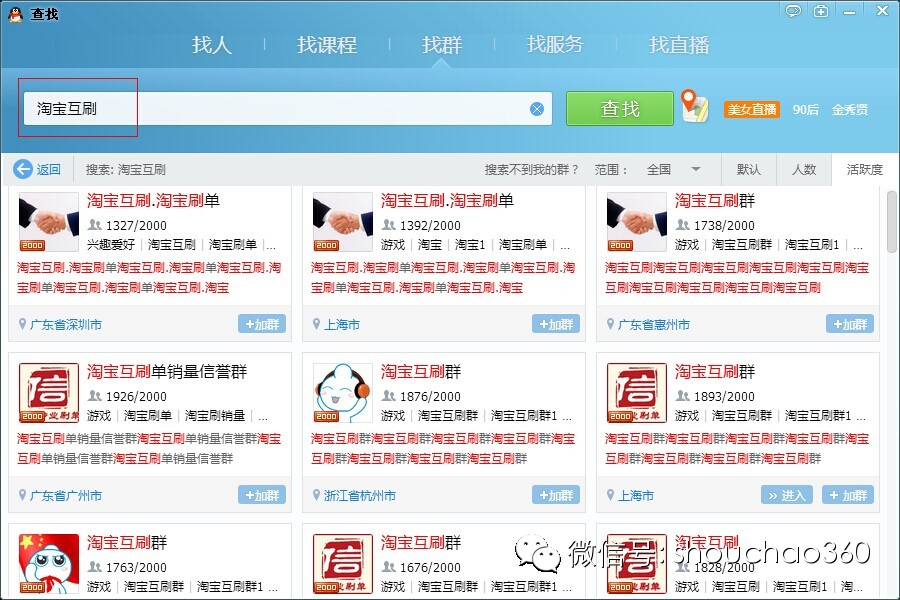Switch to the 找直播 tab
This screenshot has width=900, height=600.
tap(679, 45)
